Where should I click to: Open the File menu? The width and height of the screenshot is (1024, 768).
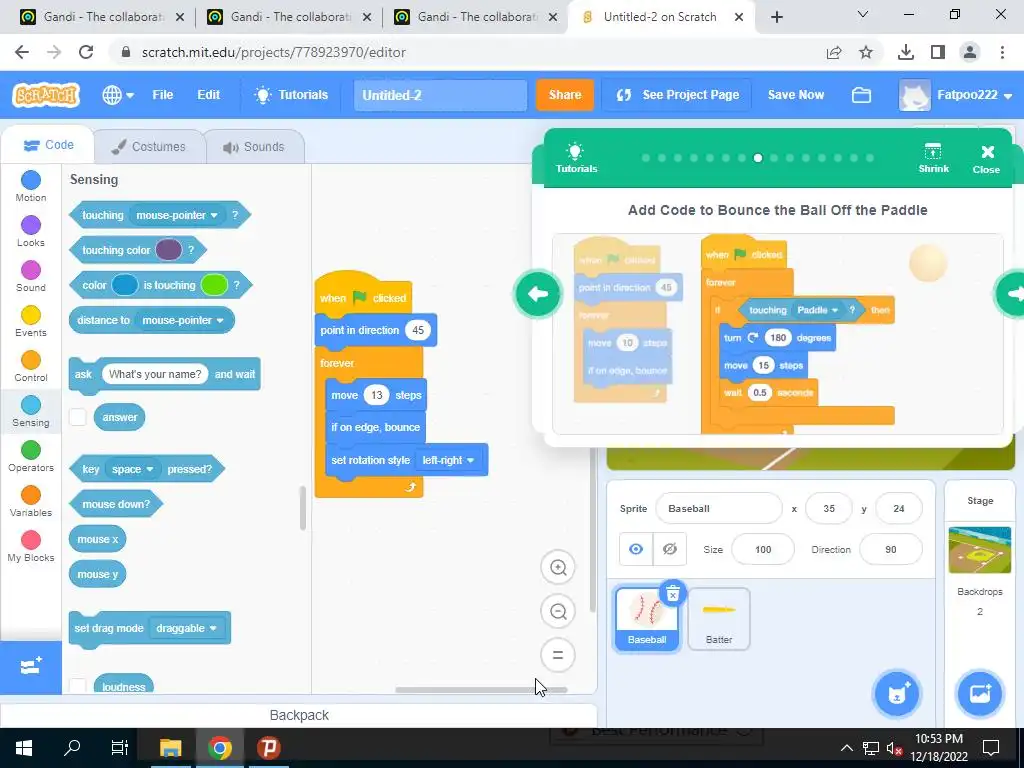163,95
